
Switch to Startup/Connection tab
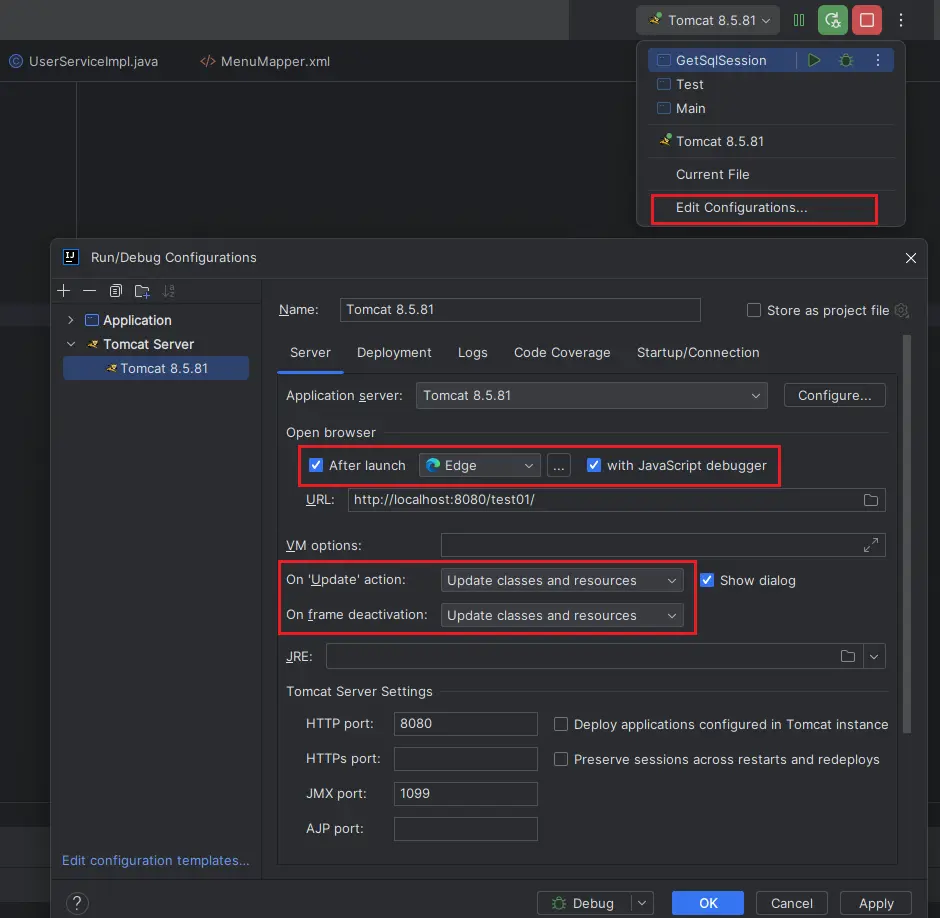coord(698,353)
